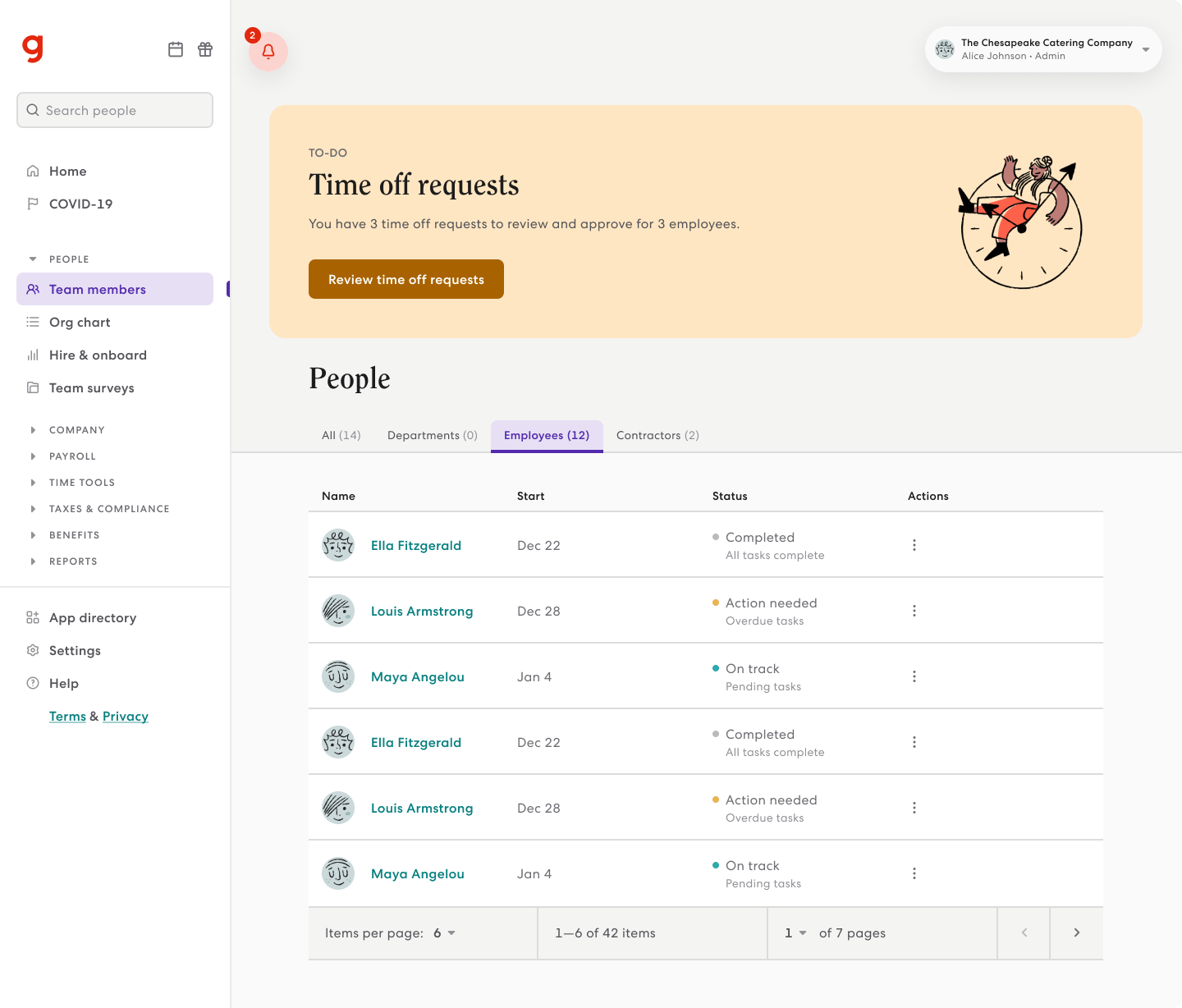Open second Maya Angelou name link

[418, 873]
